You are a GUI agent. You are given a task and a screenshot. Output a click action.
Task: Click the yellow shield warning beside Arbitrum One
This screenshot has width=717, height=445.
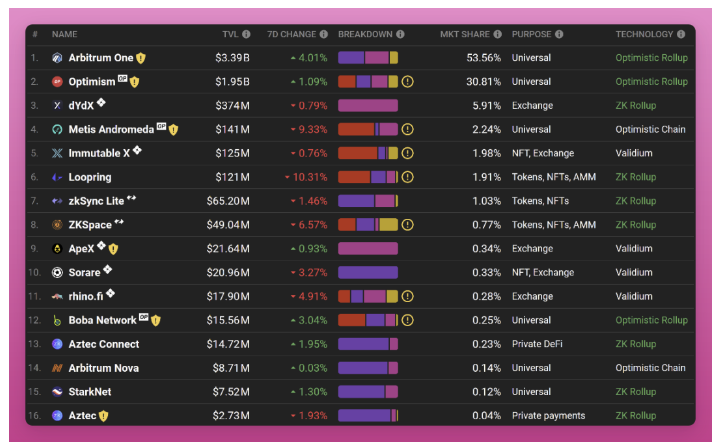pyautogui.click(x=141, y=58)
